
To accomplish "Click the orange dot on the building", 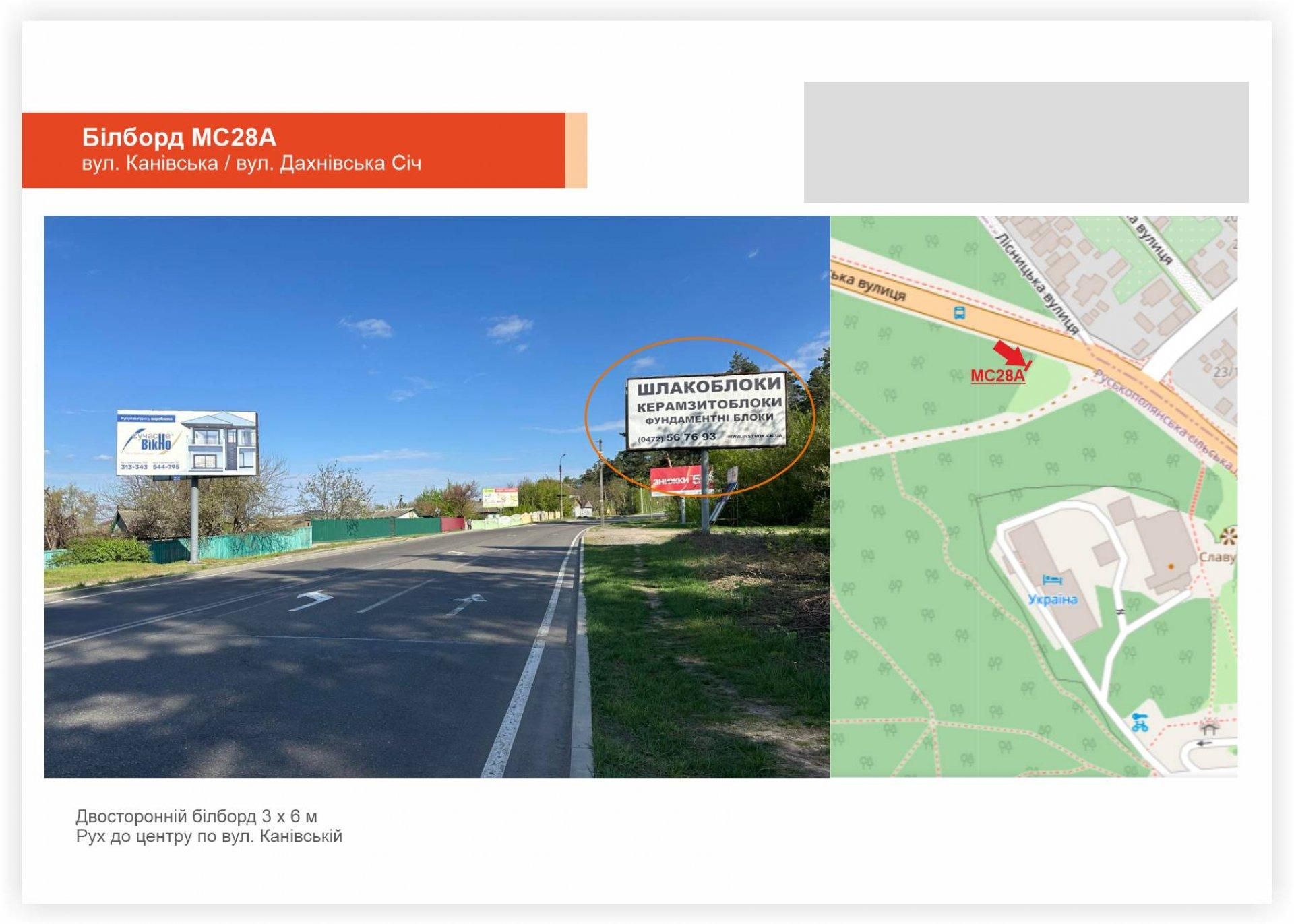I will tap(1171, 567).
